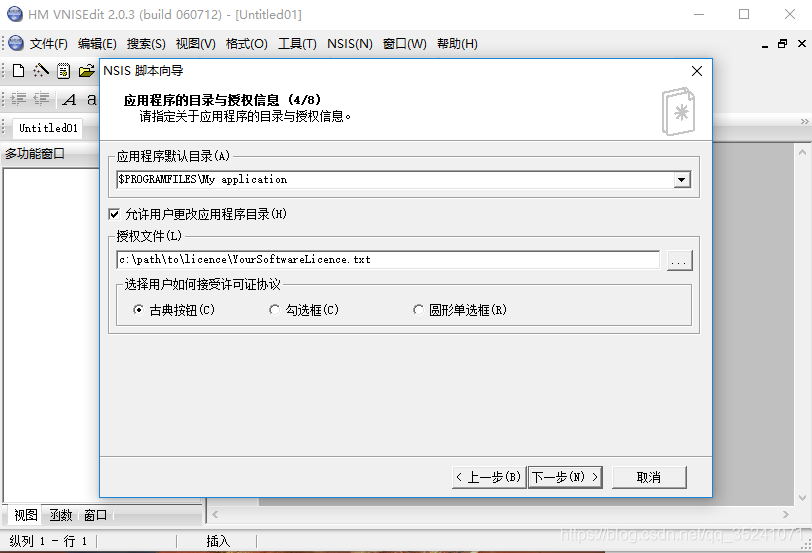The width and height of the screenshot is (812, 553).
Task: Select the 视图 tab in side panel
Action: [25, 515]
